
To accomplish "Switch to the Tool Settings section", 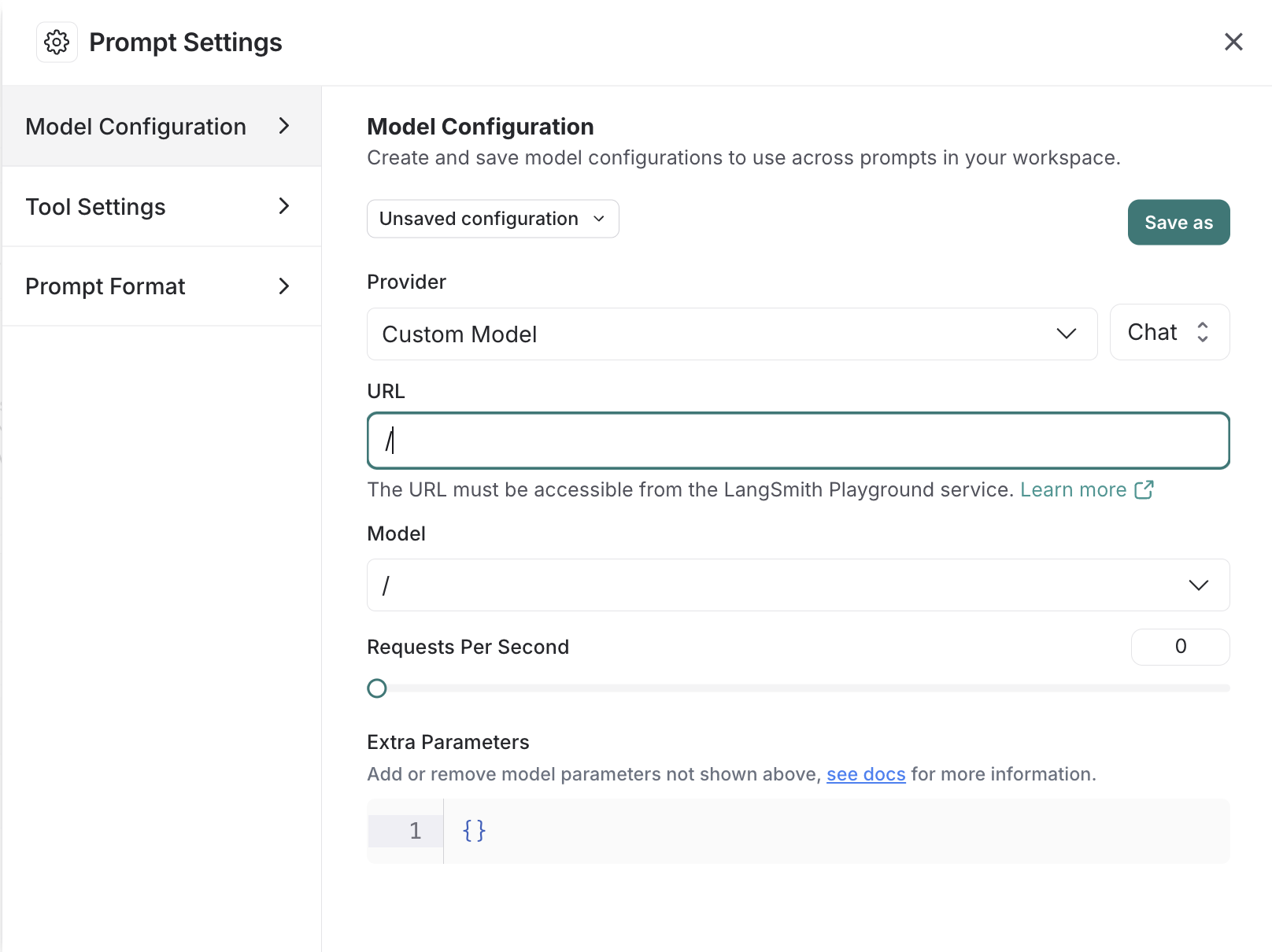I will coord(95,207).
